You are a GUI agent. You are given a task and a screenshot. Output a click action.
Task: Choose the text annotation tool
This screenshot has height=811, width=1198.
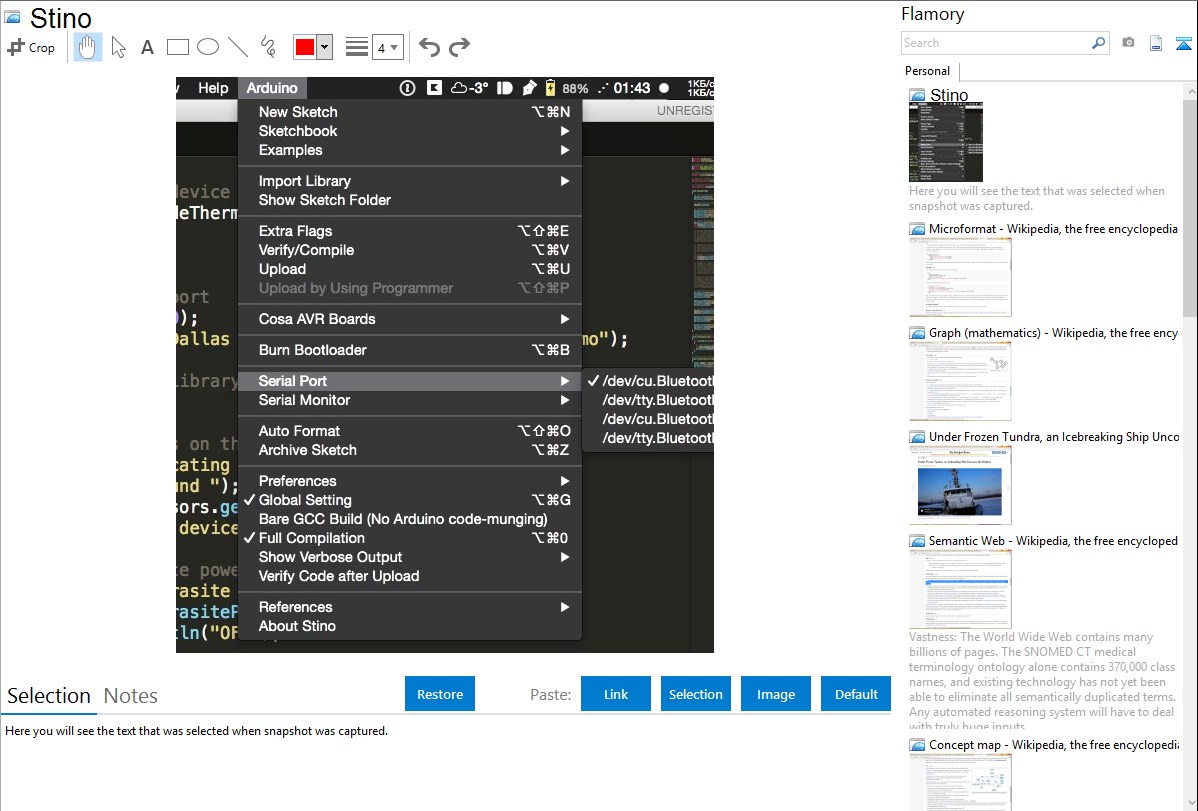(x=147, y=47)
